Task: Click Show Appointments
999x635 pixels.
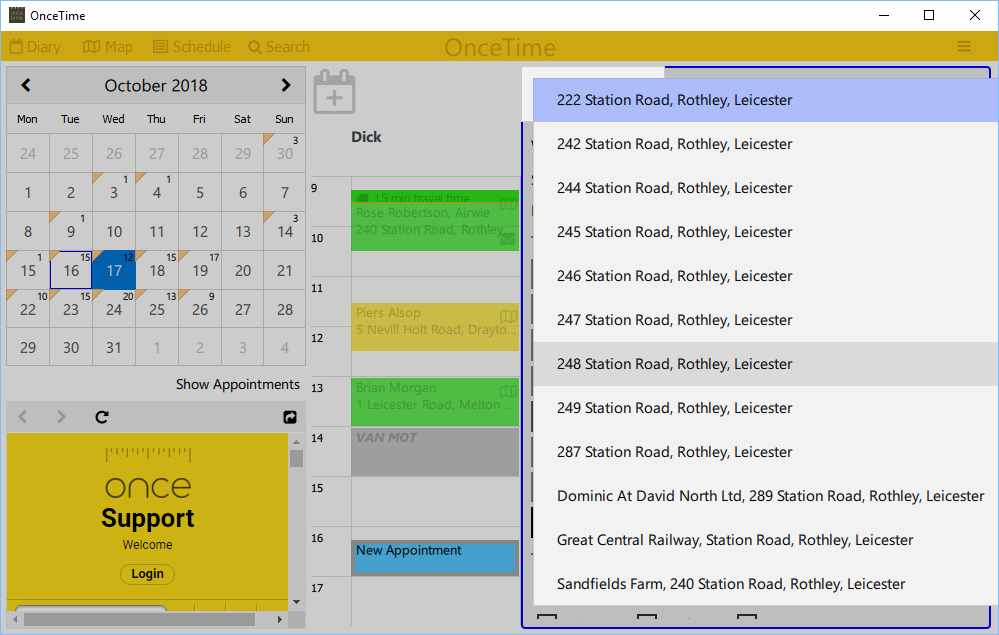Action: pyautogui.click(x=238, y=384)
